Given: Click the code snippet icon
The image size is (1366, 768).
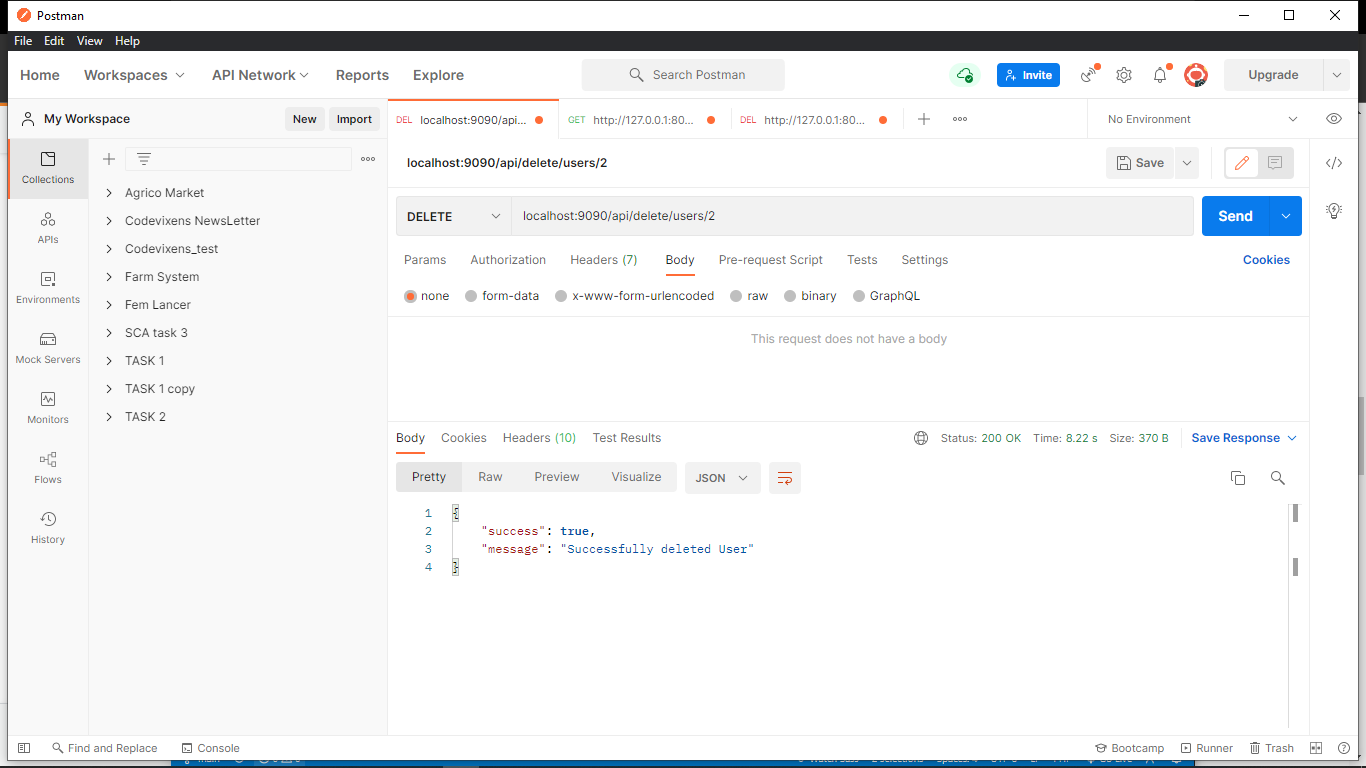Looking at the screenshot, I should (x=1334, y=163).
